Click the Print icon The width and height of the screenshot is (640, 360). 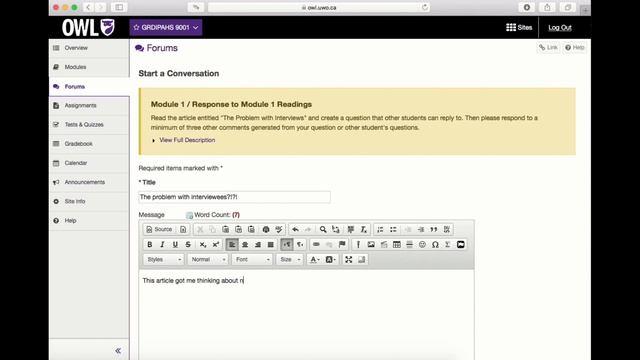(266, 229)
